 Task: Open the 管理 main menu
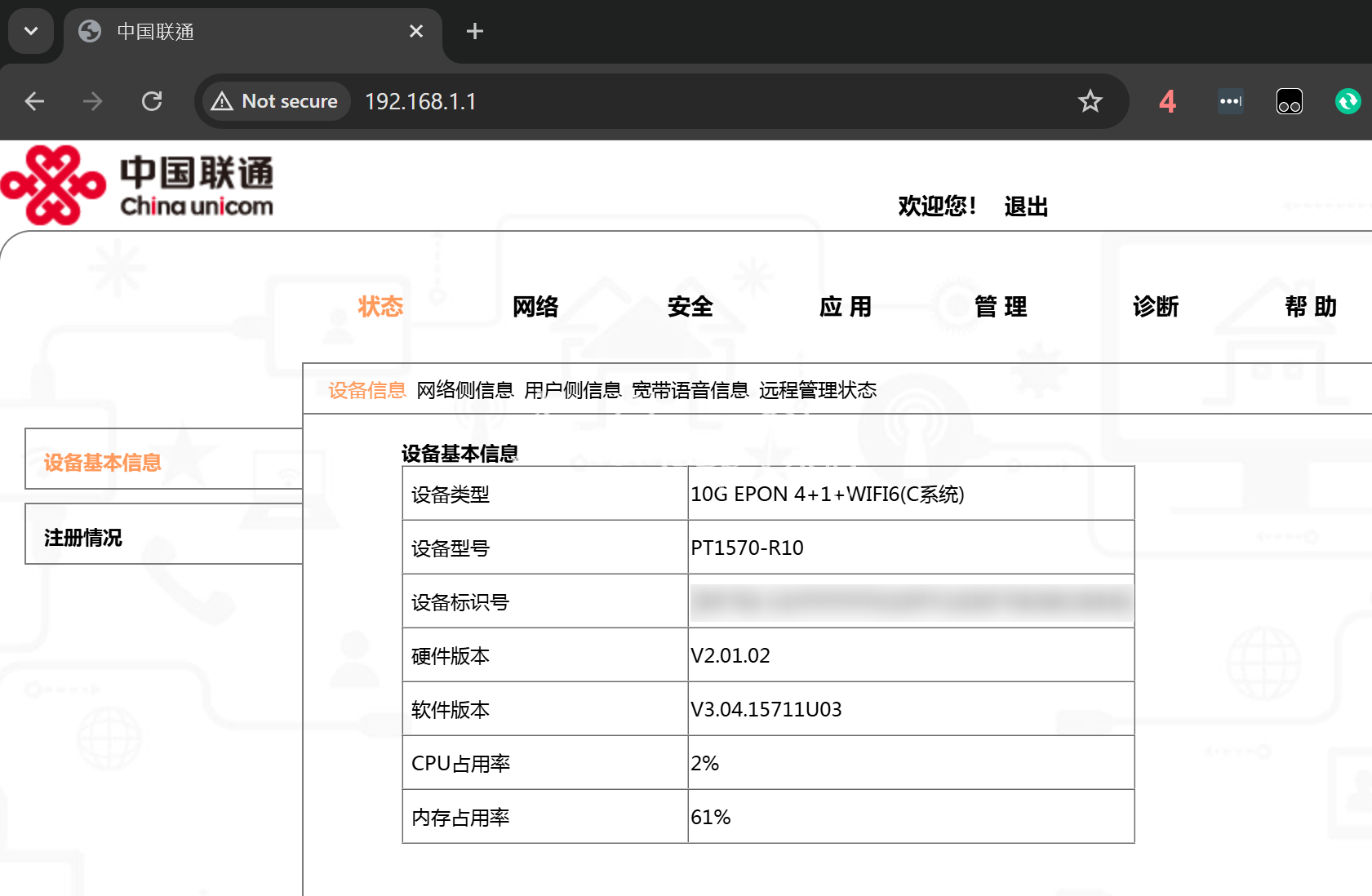click(1001, 307)
